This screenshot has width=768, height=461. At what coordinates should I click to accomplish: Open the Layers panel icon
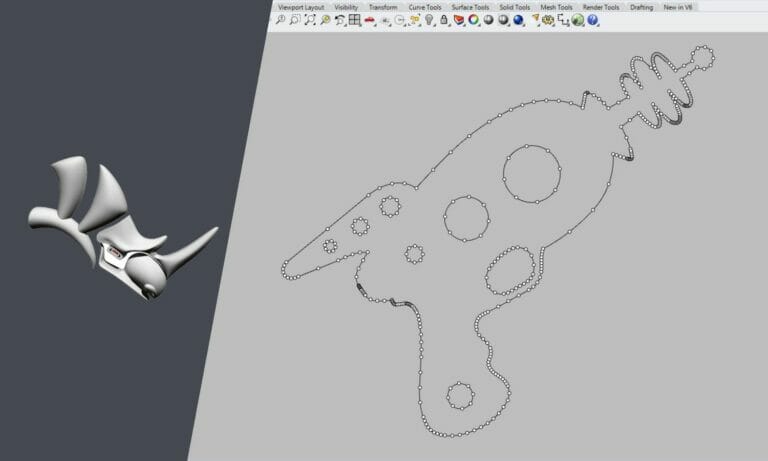pyautogui.click(x=458, y=19)
